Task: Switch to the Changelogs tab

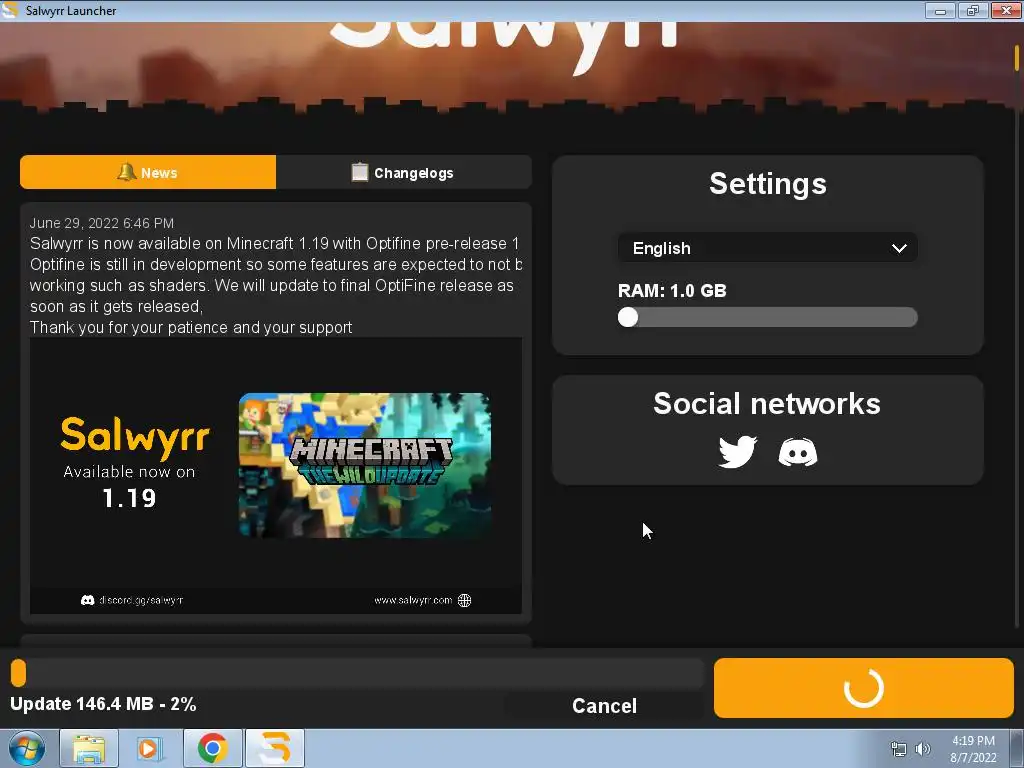Action: [x=404, y=172]
